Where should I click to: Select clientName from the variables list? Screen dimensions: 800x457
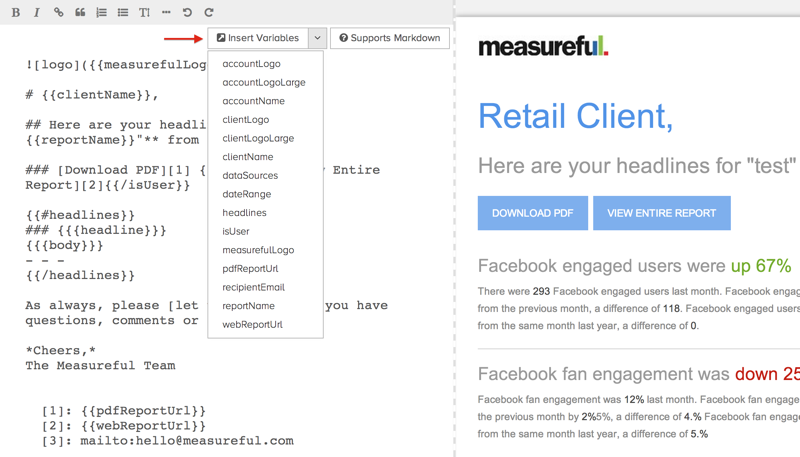tap(247, 157)
